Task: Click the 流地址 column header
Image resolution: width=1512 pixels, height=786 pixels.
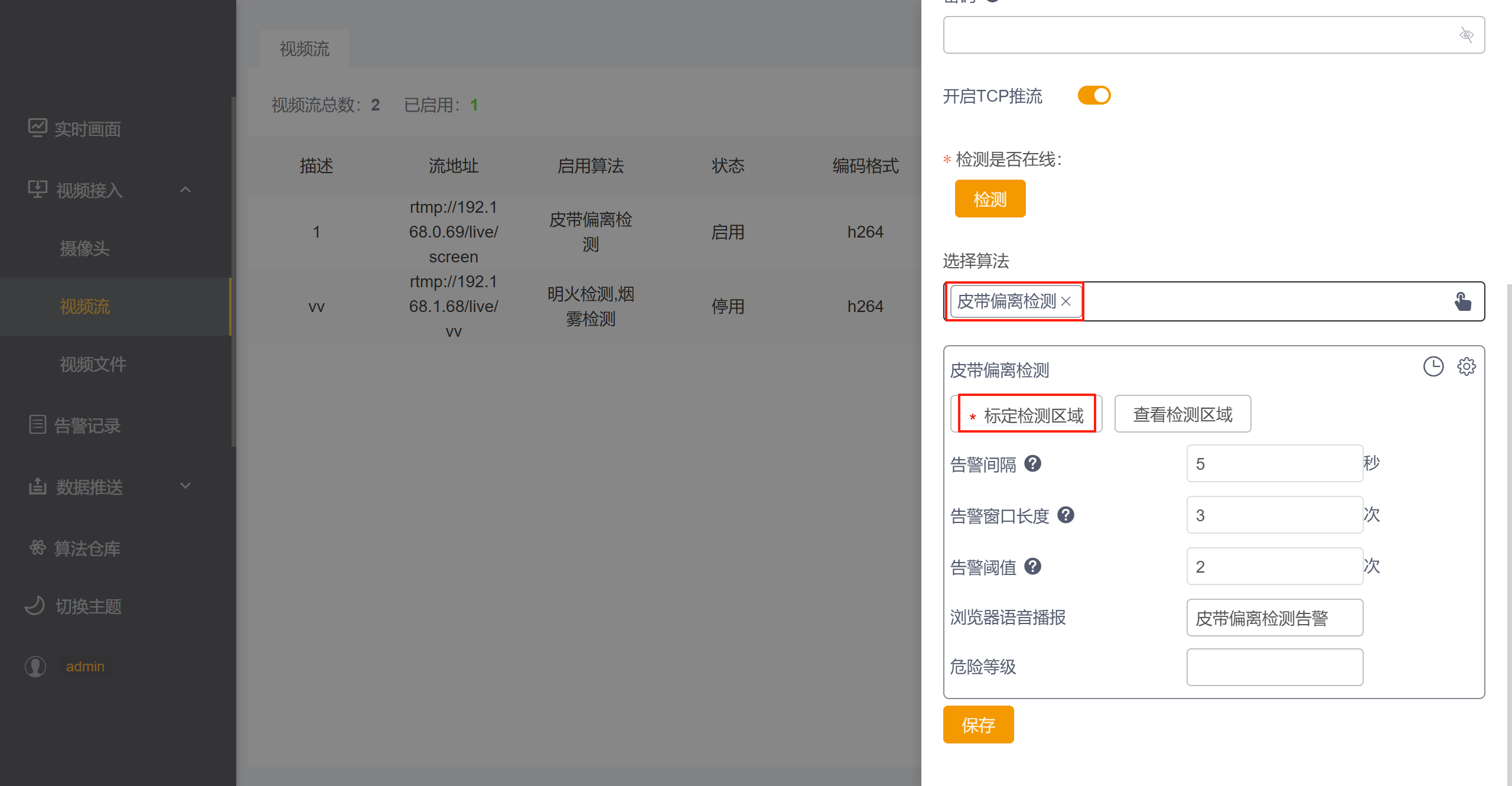Action: [454, 165]
